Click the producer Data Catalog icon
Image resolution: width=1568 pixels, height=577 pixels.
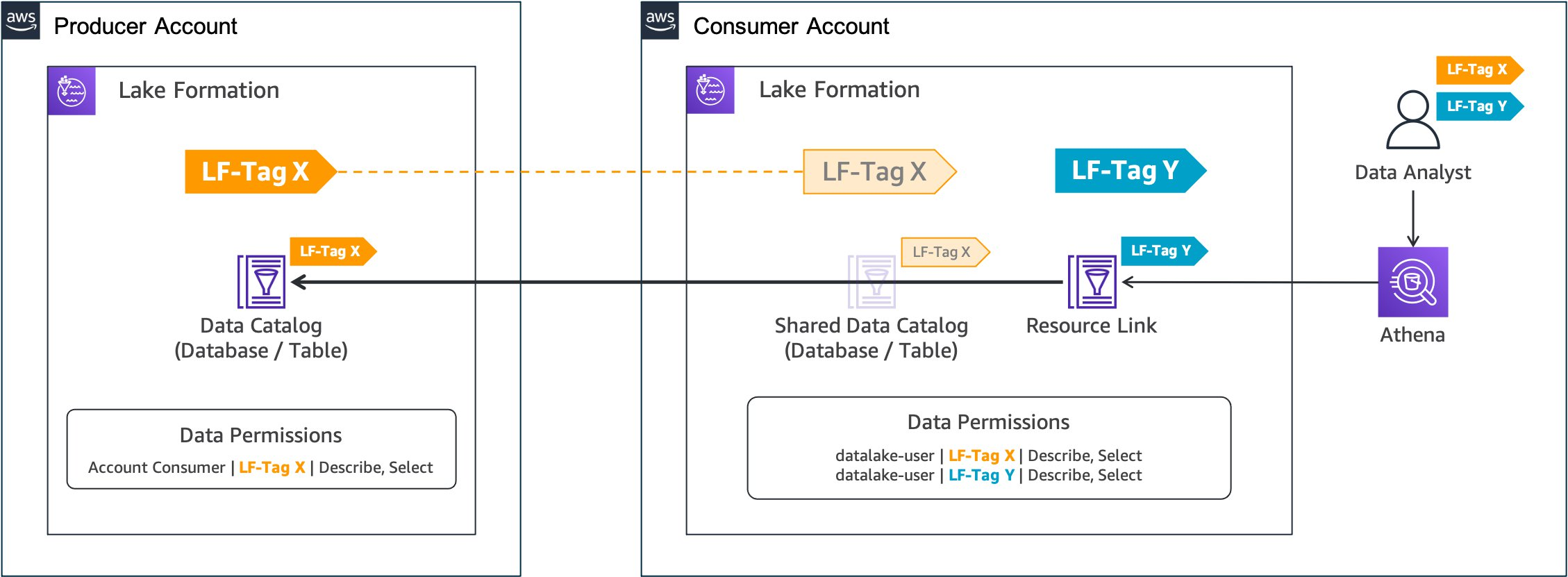point(262,282)
